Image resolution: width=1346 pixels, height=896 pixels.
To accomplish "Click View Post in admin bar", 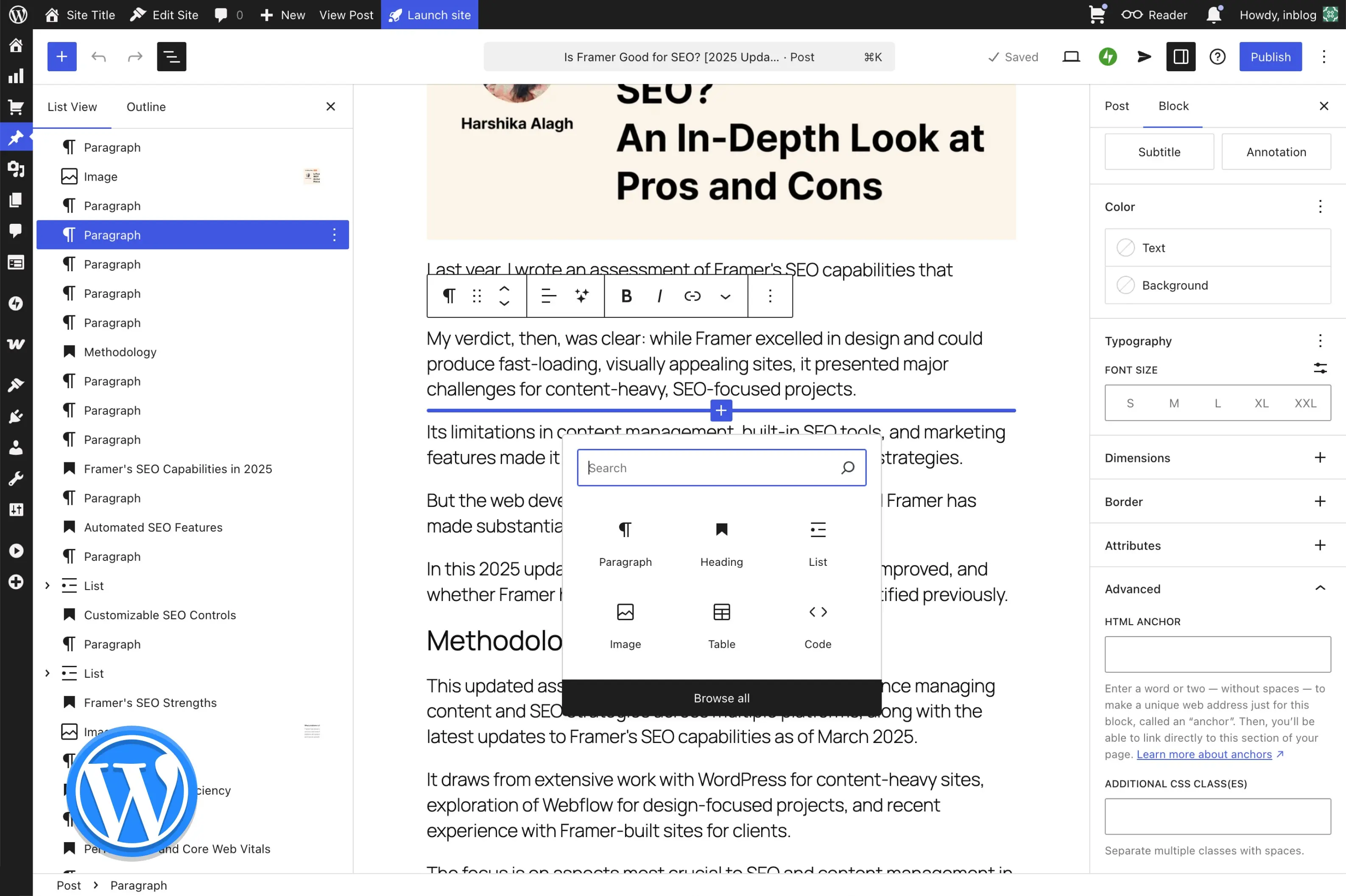I will click(346, 15).
